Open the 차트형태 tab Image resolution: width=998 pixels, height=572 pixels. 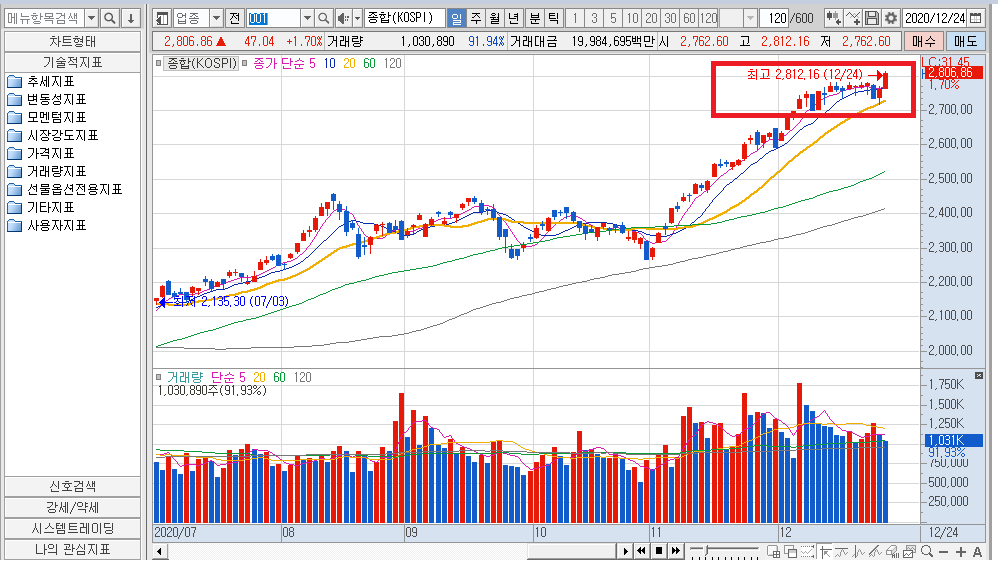(73, 41)
